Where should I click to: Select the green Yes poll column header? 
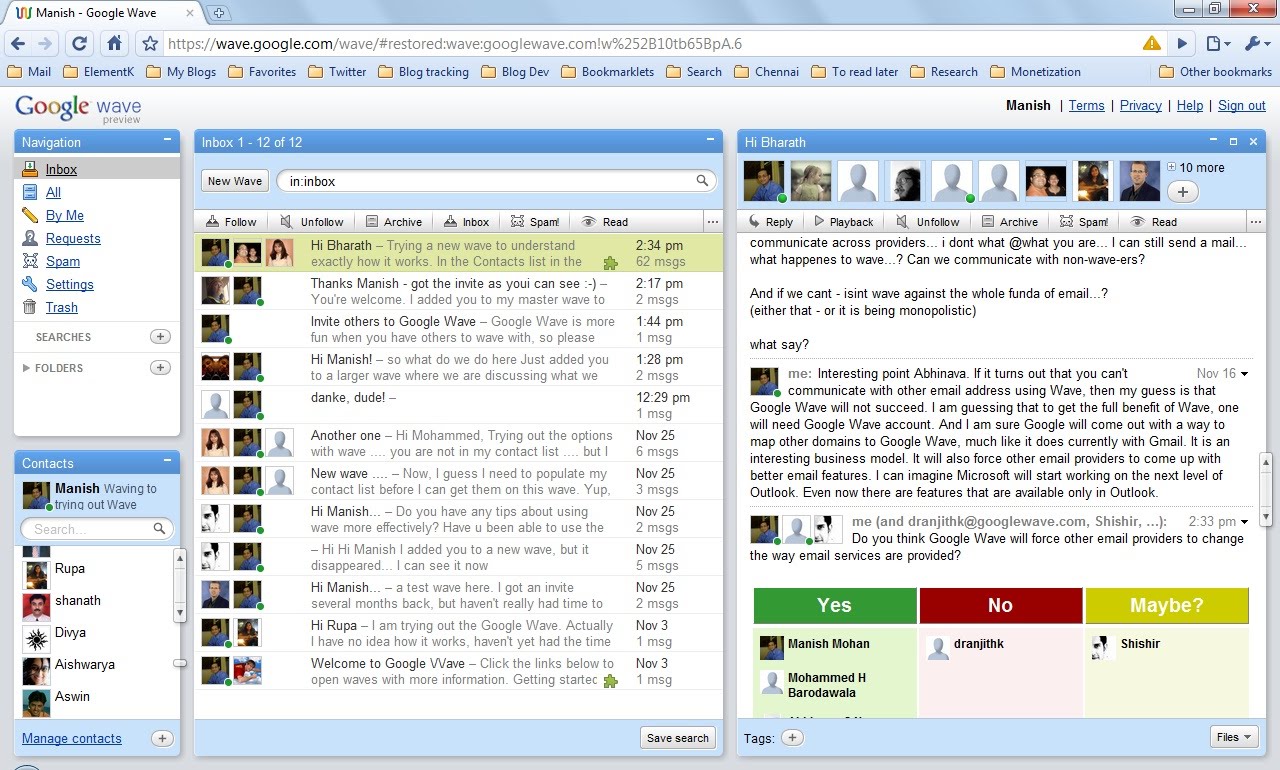(835, 605)
